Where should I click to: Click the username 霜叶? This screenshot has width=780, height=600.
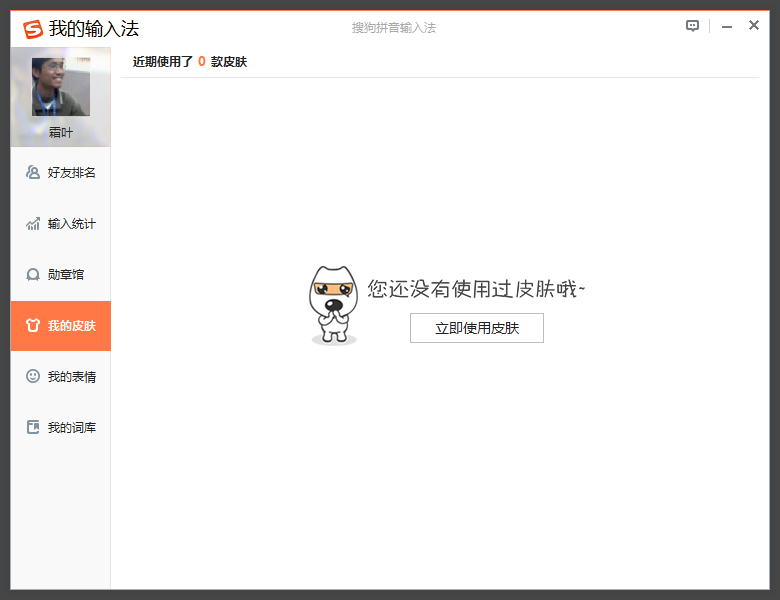61,132
